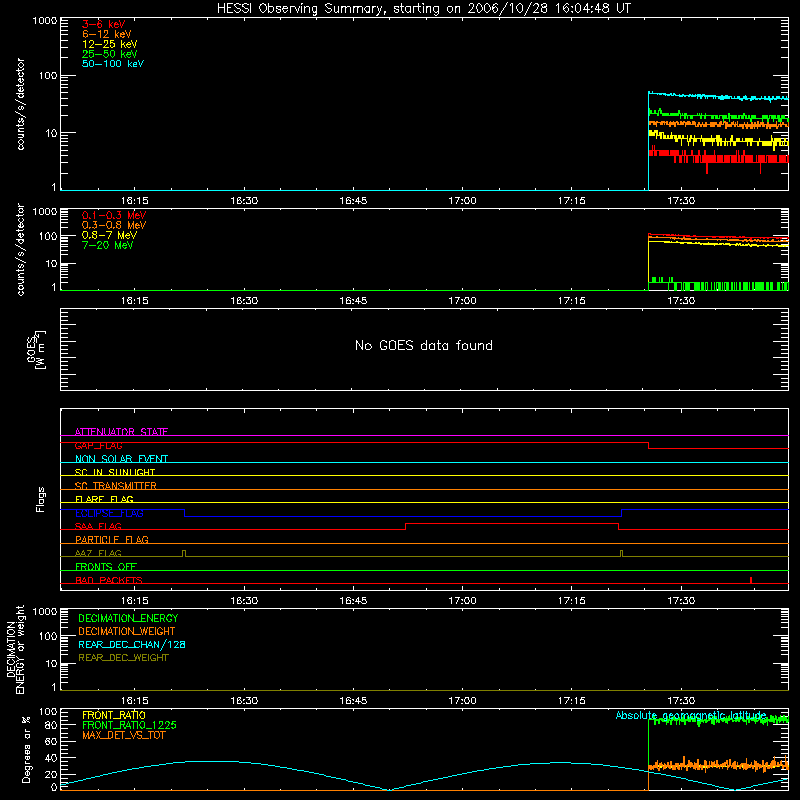Screen dimensions: 800x800
Task: Select the FLARE_FLAG label
Action: point(104,499)
